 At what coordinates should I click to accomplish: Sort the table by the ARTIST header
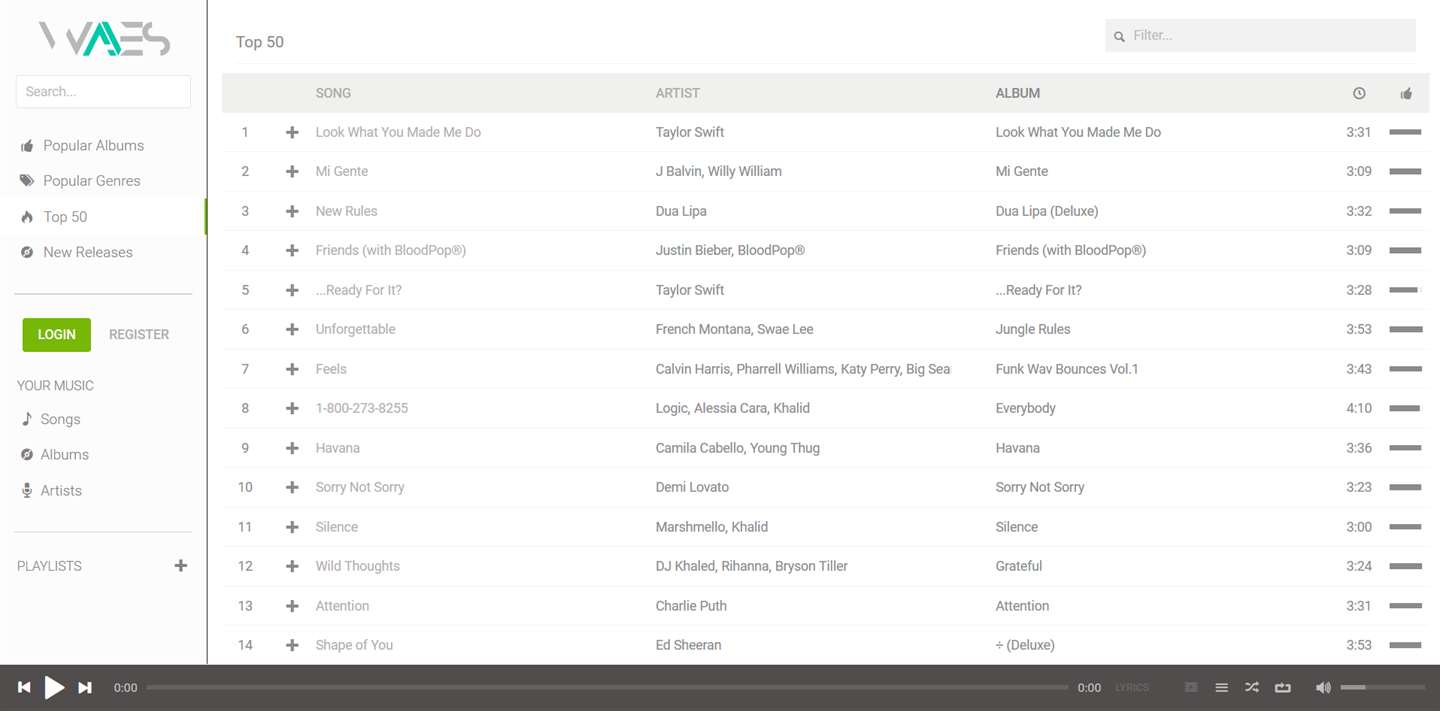click(x=677, y=93)
